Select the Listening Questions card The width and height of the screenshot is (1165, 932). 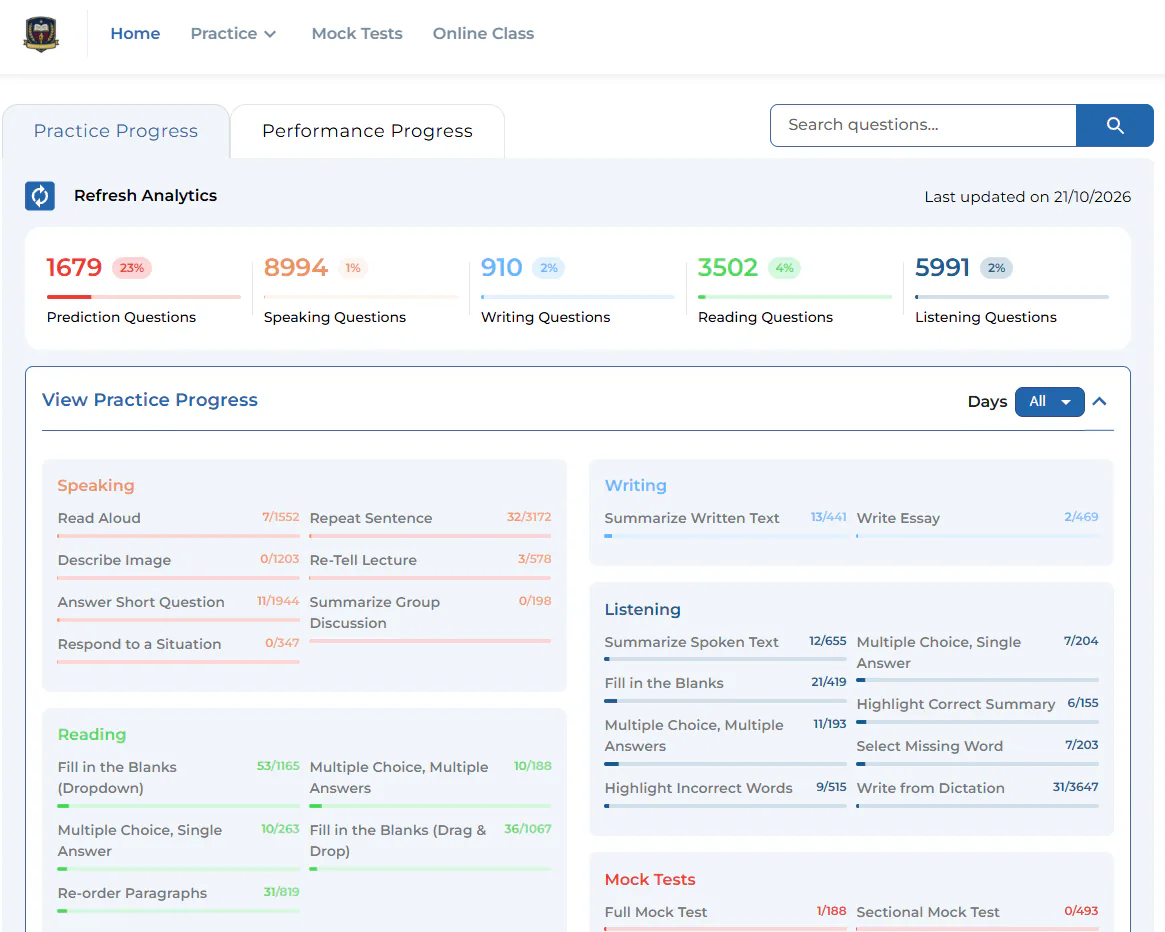[1012, 289]
